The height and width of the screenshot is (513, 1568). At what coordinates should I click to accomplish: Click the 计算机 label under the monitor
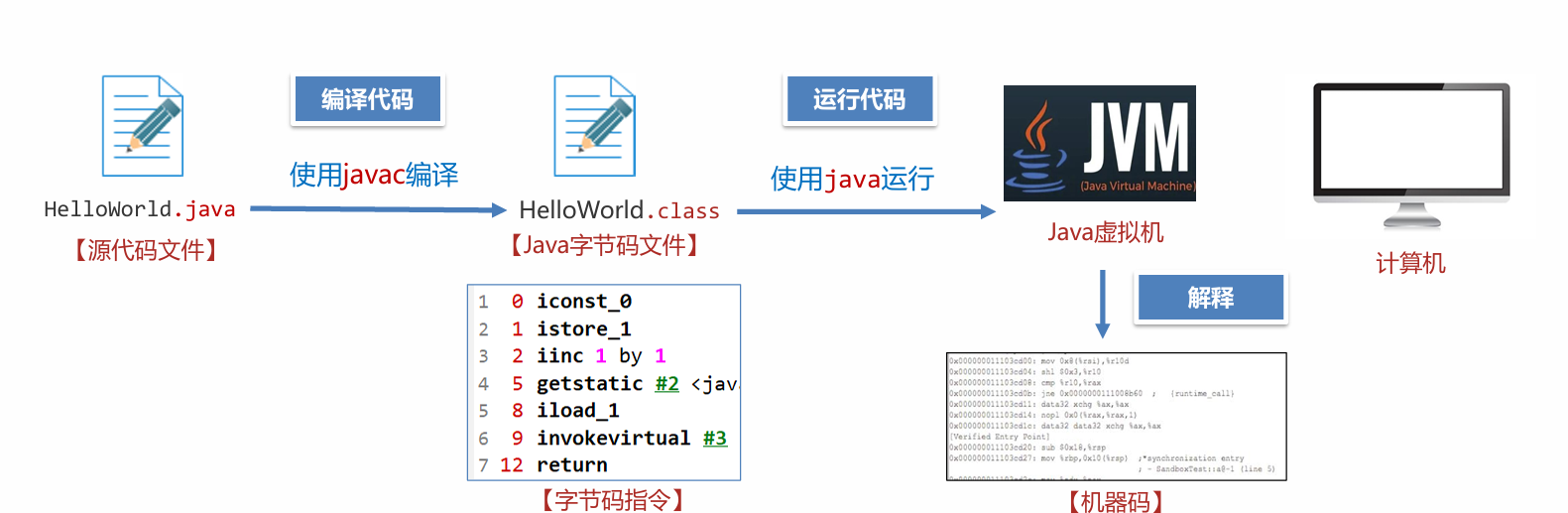1409,264
